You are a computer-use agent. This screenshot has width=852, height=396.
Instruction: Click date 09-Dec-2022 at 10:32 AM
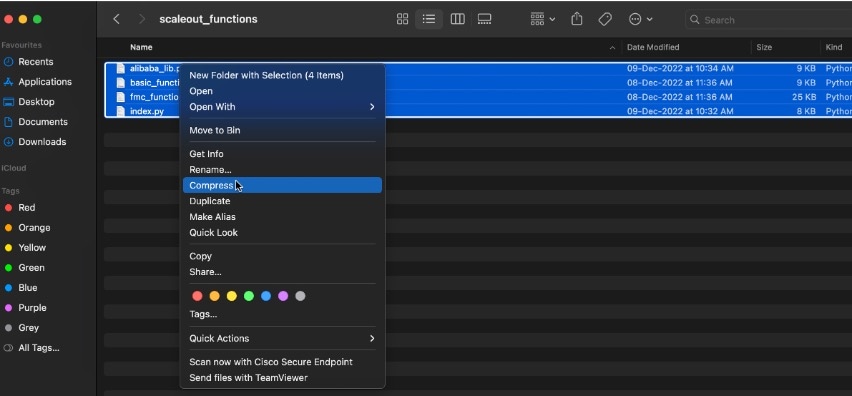[680, 111]
